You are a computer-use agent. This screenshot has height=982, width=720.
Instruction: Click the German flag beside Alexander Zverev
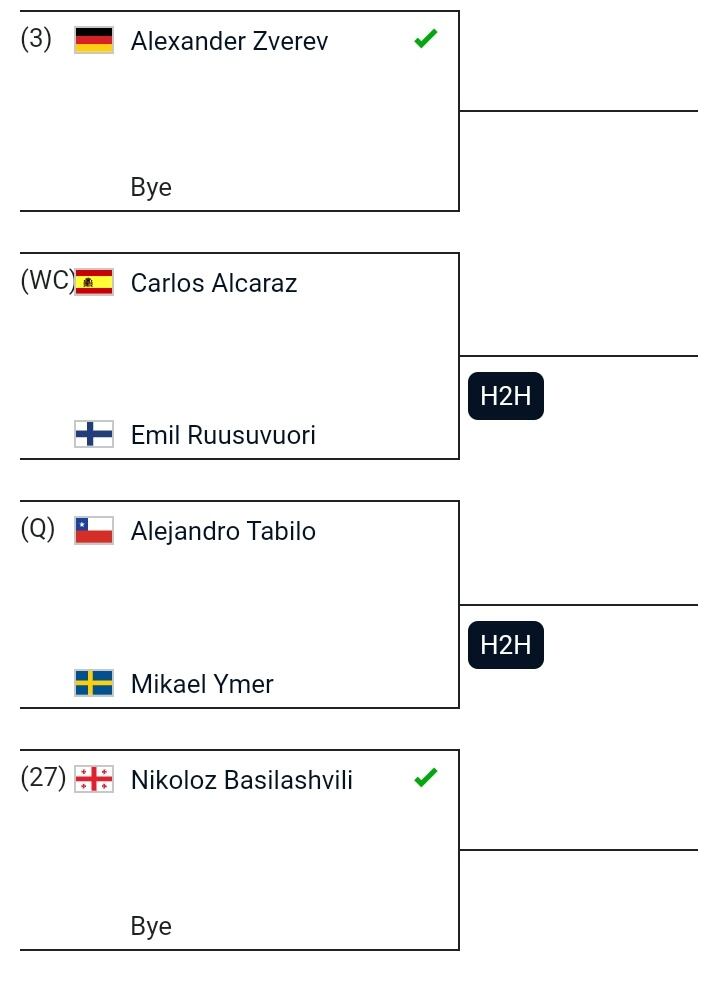[94, 40]
